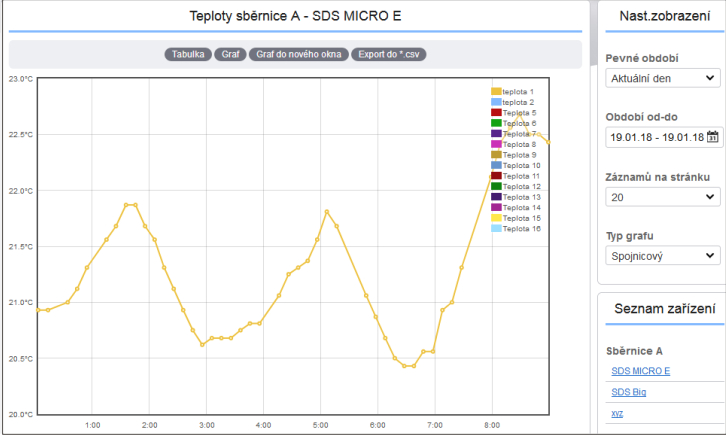This screenshot has height=435, width=726.
Task: Open the SDS MICRO E device link
Action: [640, 371]
